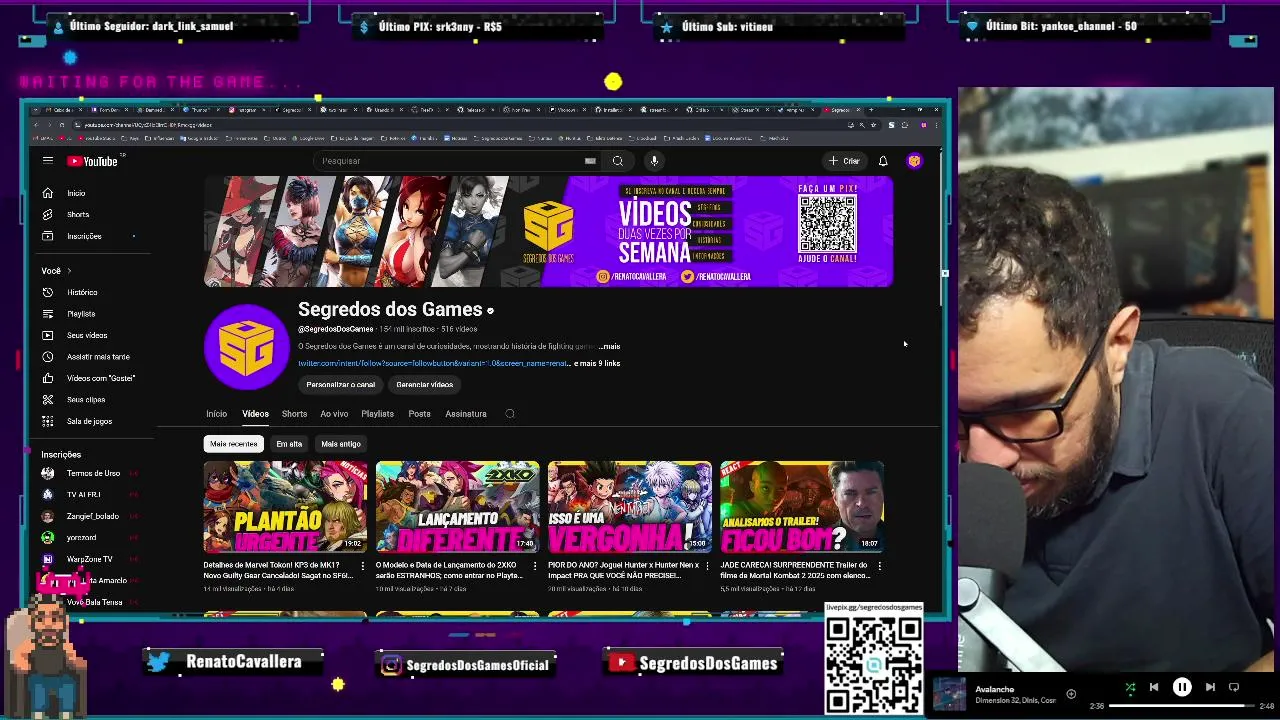The image size is (1280, 720).
Task: Open options menu for 2XKO video
Action: [x=534, y=566]
